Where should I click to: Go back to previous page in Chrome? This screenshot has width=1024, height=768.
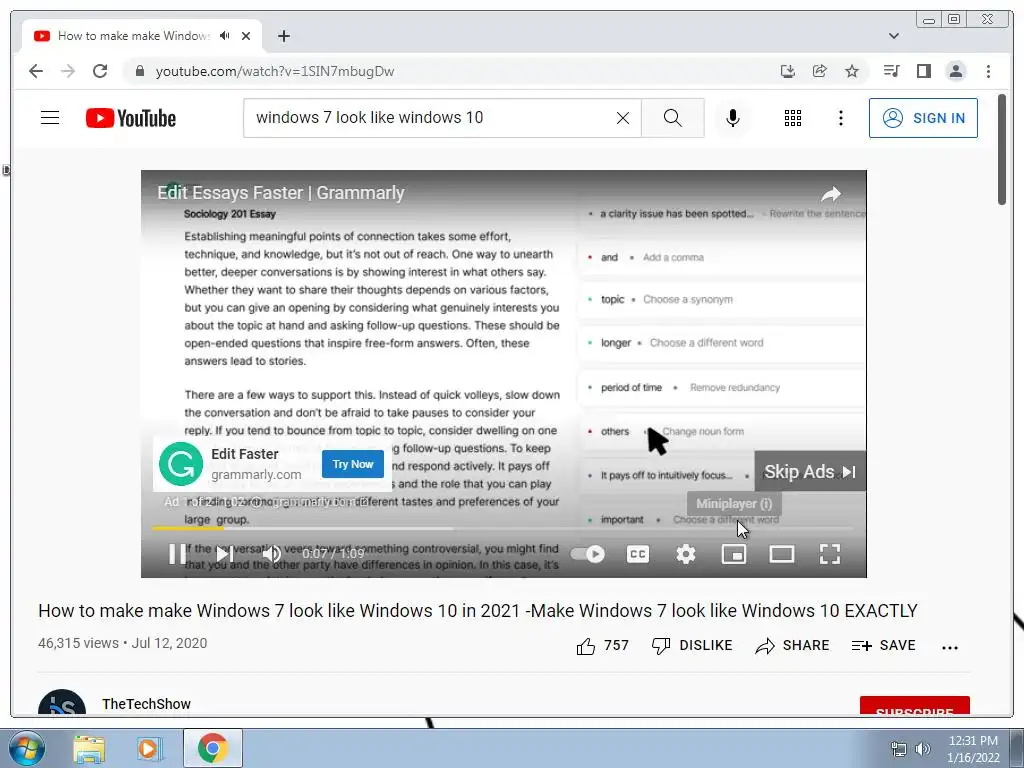36,71
